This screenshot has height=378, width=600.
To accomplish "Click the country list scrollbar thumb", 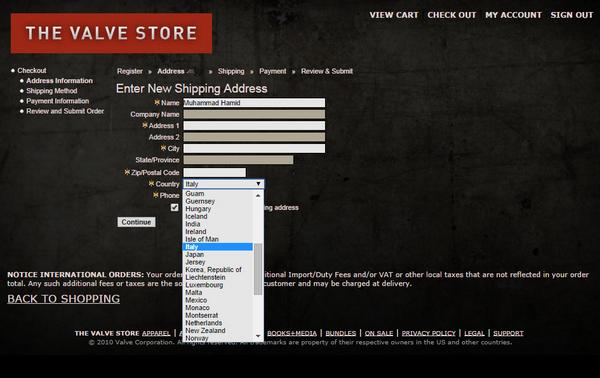I will pyautogui.click(x=258, y=269).
